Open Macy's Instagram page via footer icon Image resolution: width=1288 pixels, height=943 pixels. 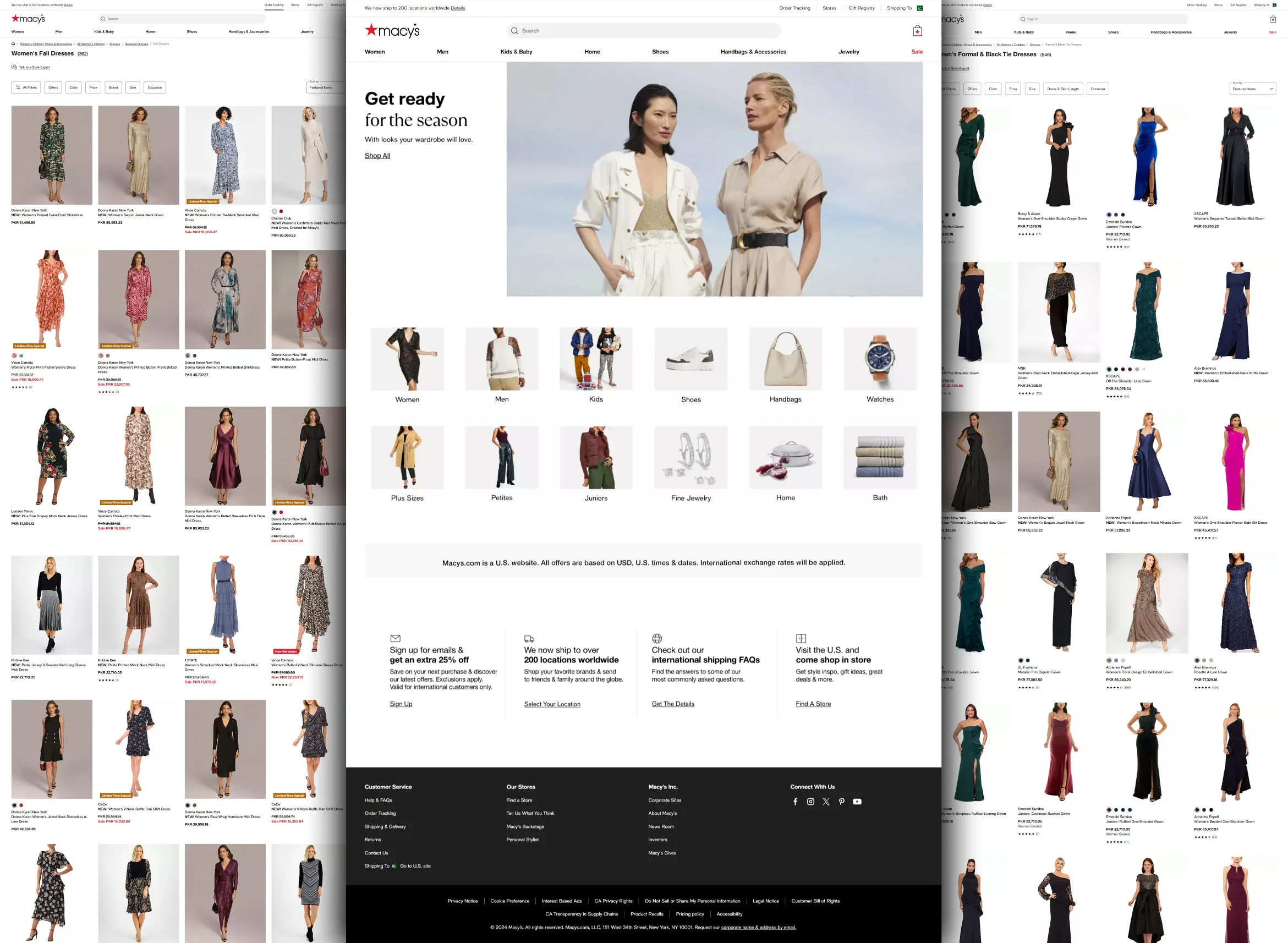[810, 802]
